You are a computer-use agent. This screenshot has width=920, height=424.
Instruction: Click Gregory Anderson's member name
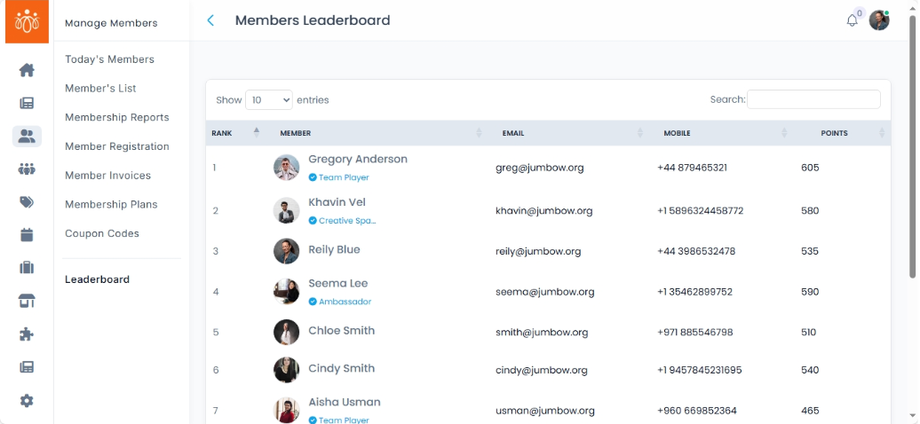pyautogui.click(x=357, y=159)
